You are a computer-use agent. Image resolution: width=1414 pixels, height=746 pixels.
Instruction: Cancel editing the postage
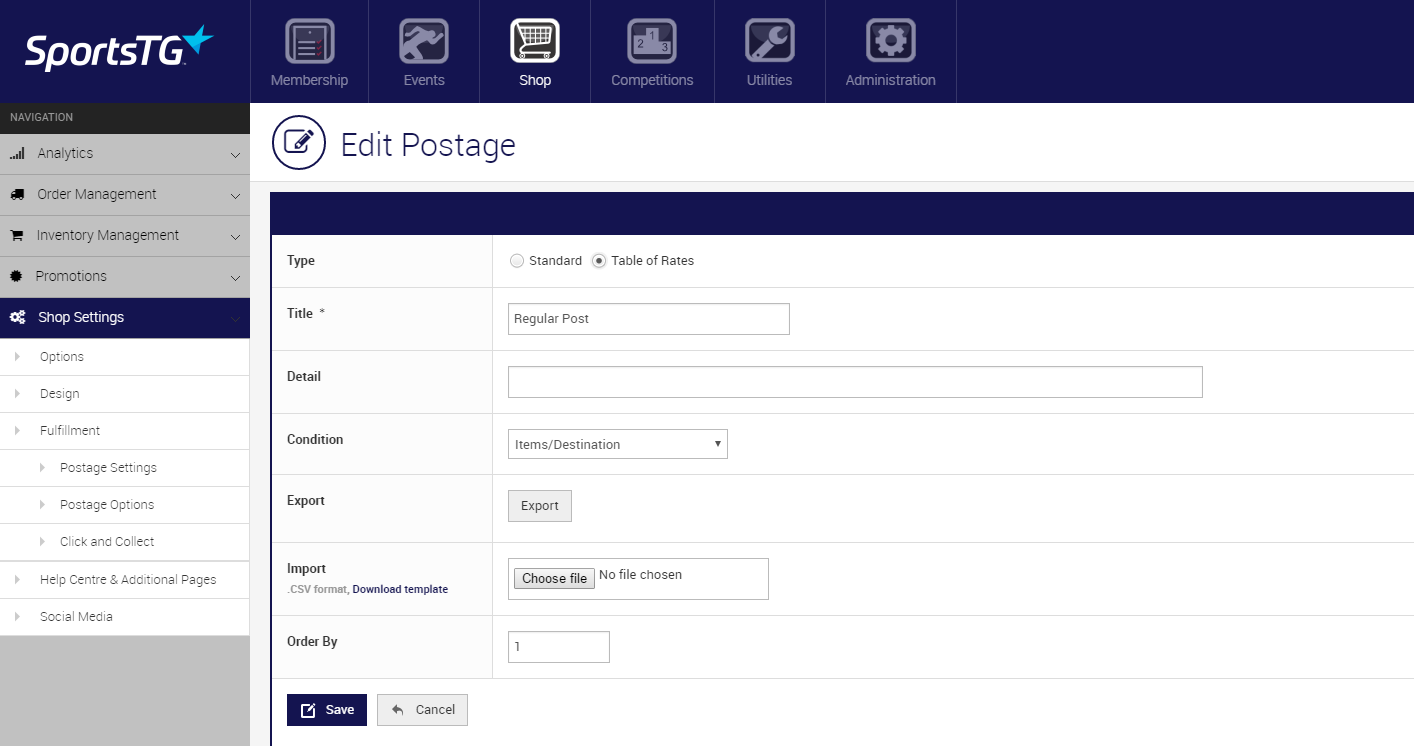point(422,710)
